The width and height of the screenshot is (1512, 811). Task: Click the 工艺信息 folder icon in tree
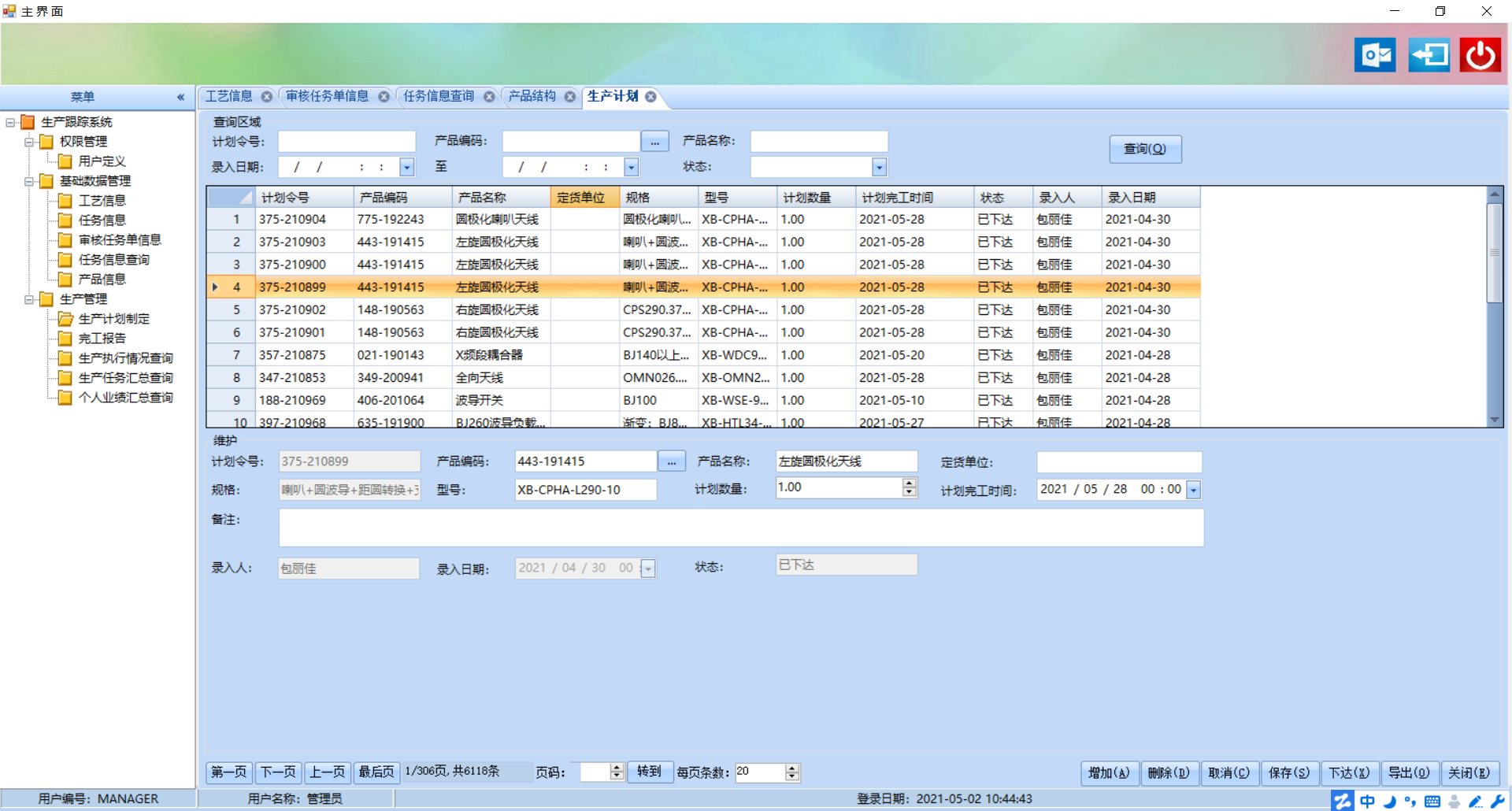(65, 201)
